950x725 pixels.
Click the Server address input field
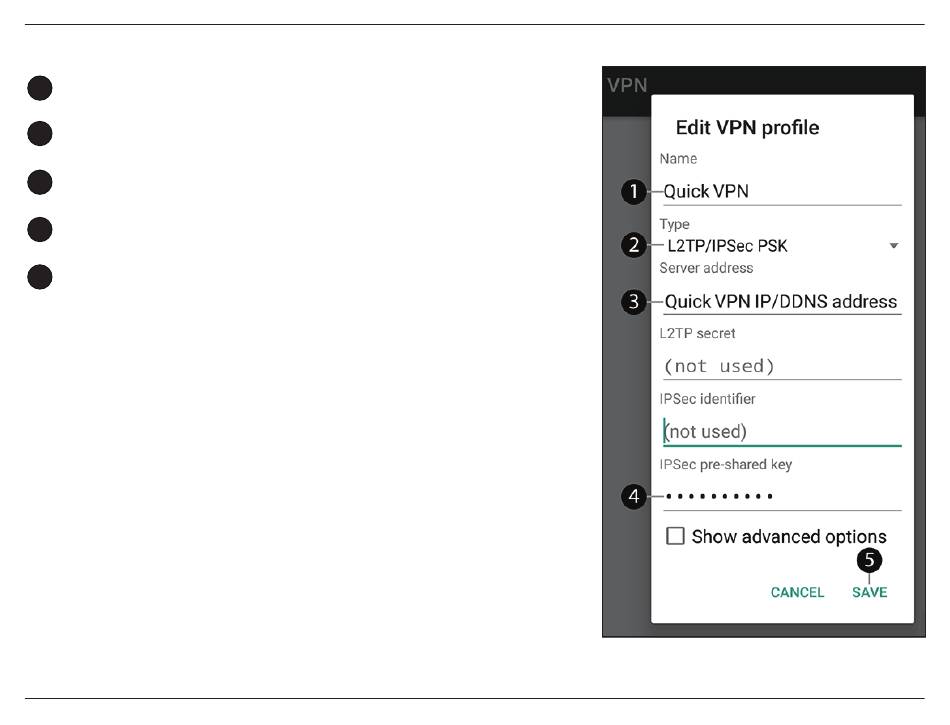(x=782, y=302)
